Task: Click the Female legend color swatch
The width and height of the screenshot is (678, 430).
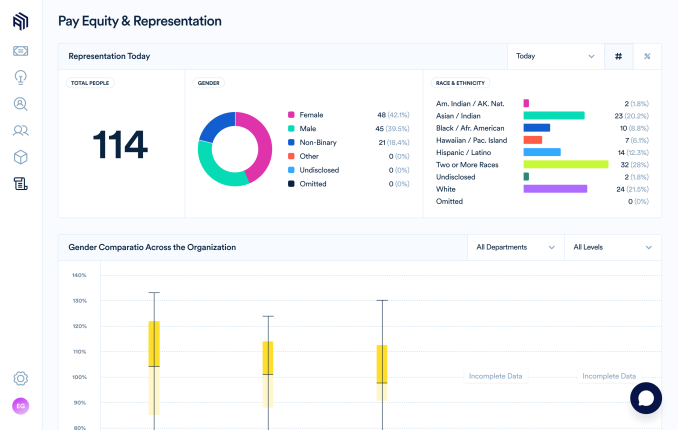Action: click(x=291, y=115)
